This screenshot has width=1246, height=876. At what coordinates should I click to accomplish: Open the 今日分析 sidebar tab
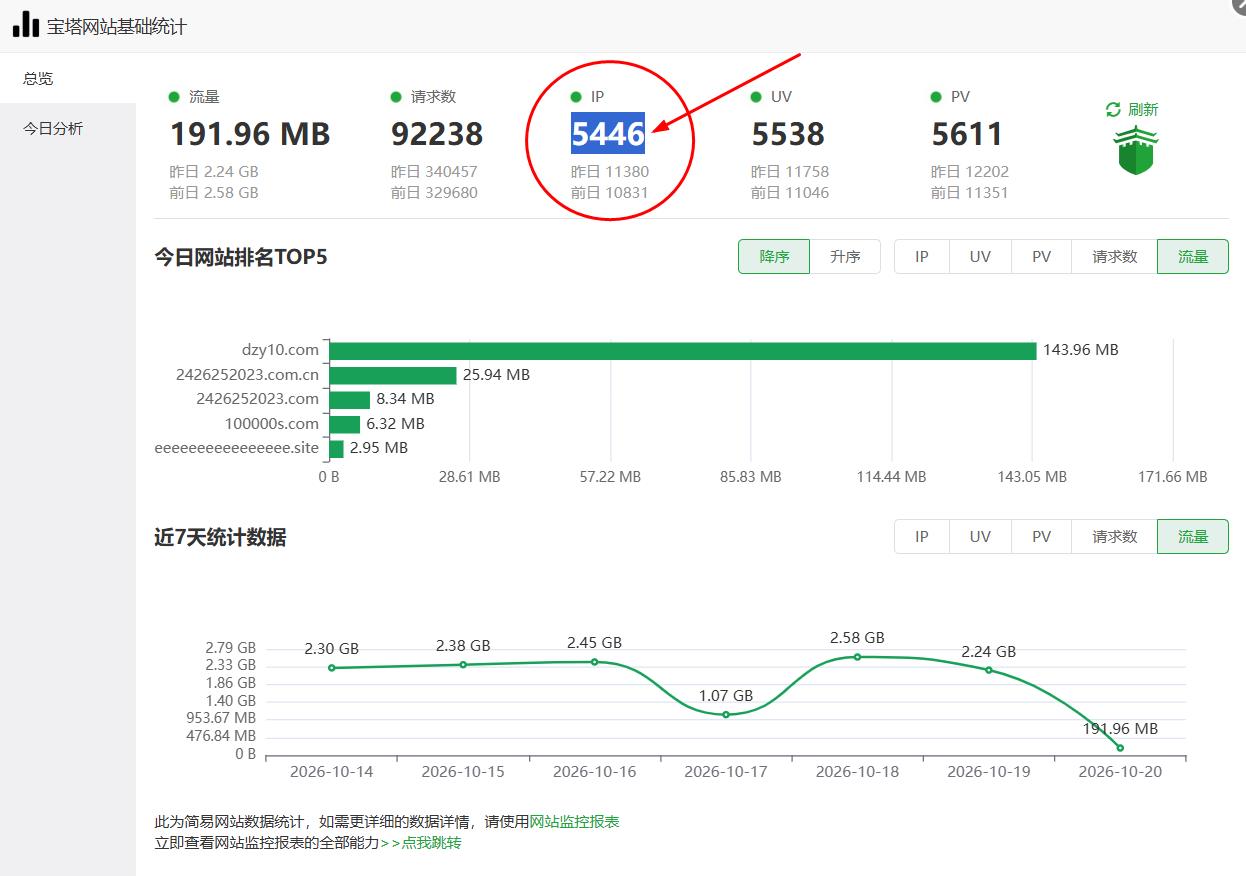pyautogui.click(x=68, y=128)
